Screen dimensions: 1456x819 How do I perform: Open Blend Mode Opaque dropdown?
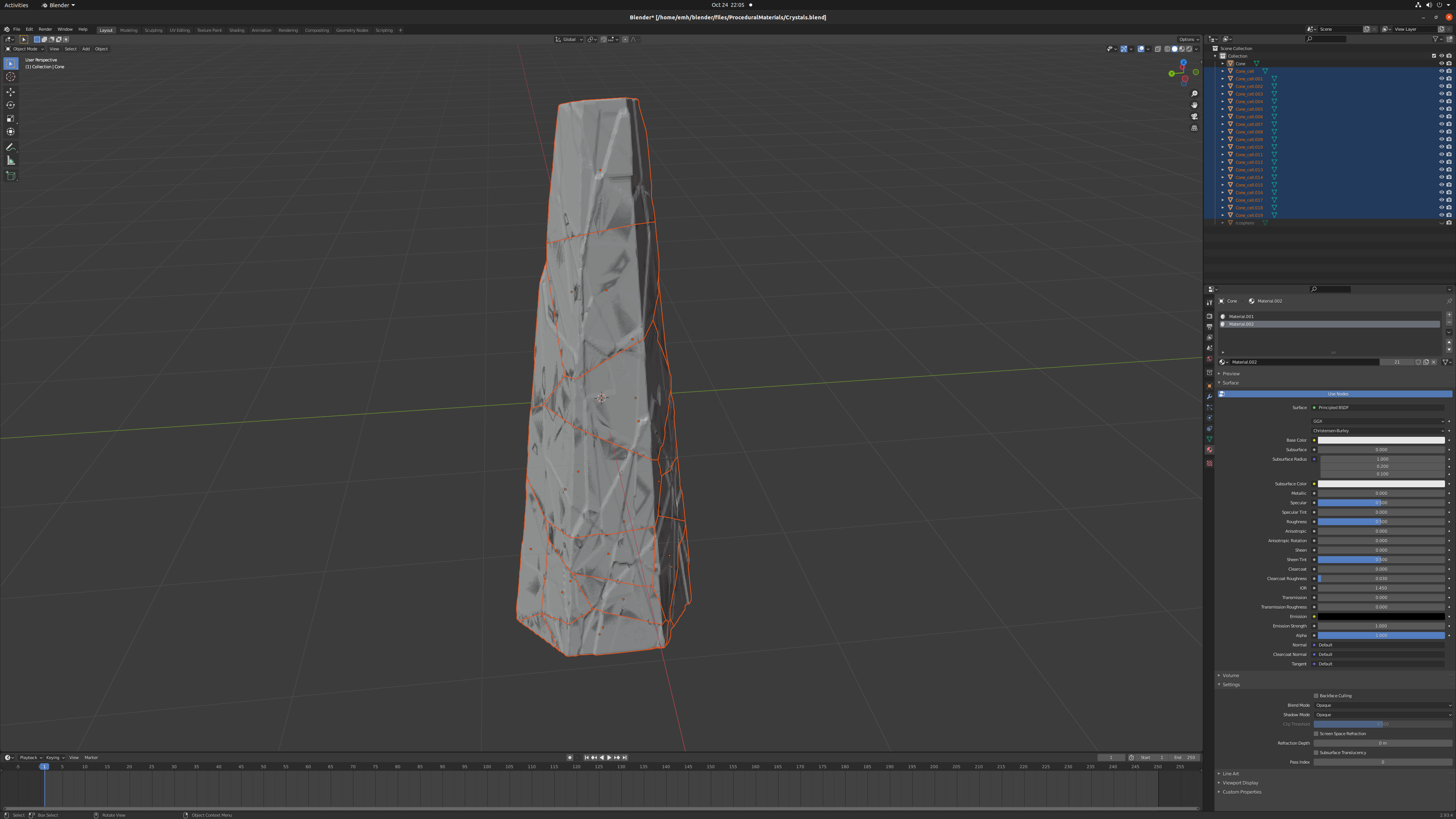coord(1382,705)
